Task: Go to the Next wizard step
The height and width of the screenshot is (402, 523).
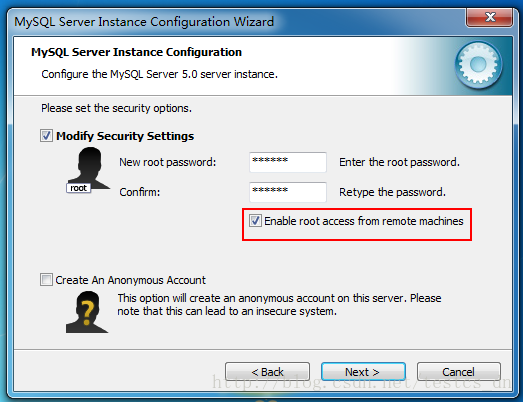Action: click(363, 372)
